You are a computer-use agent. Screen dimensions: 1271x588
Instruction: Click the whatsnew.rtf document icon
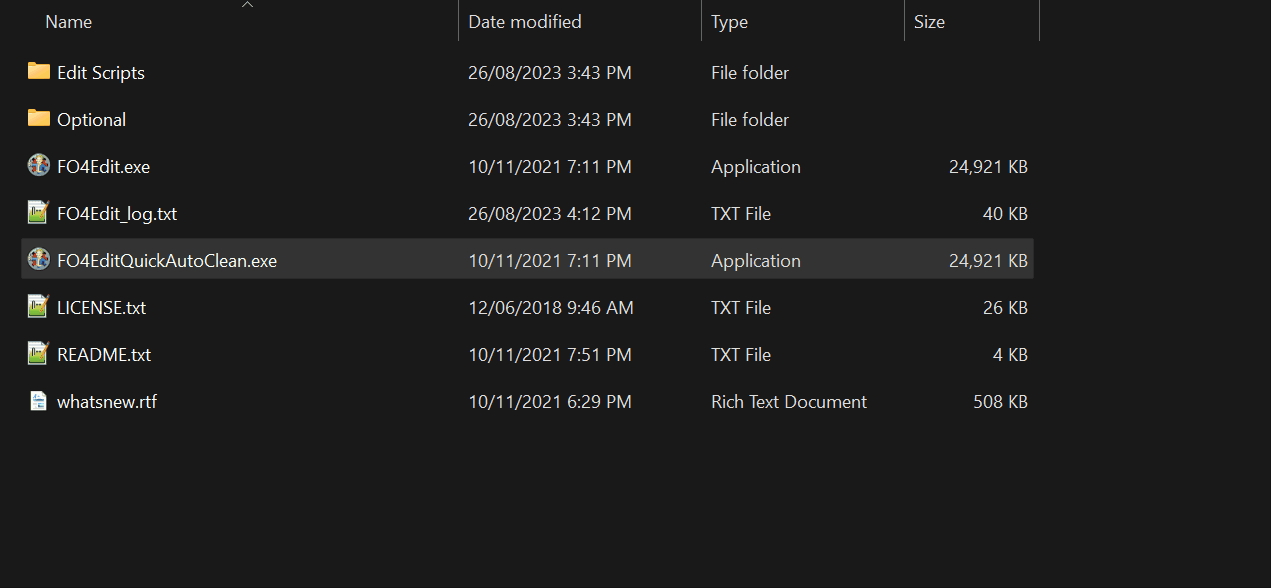(x=39, y=401)
